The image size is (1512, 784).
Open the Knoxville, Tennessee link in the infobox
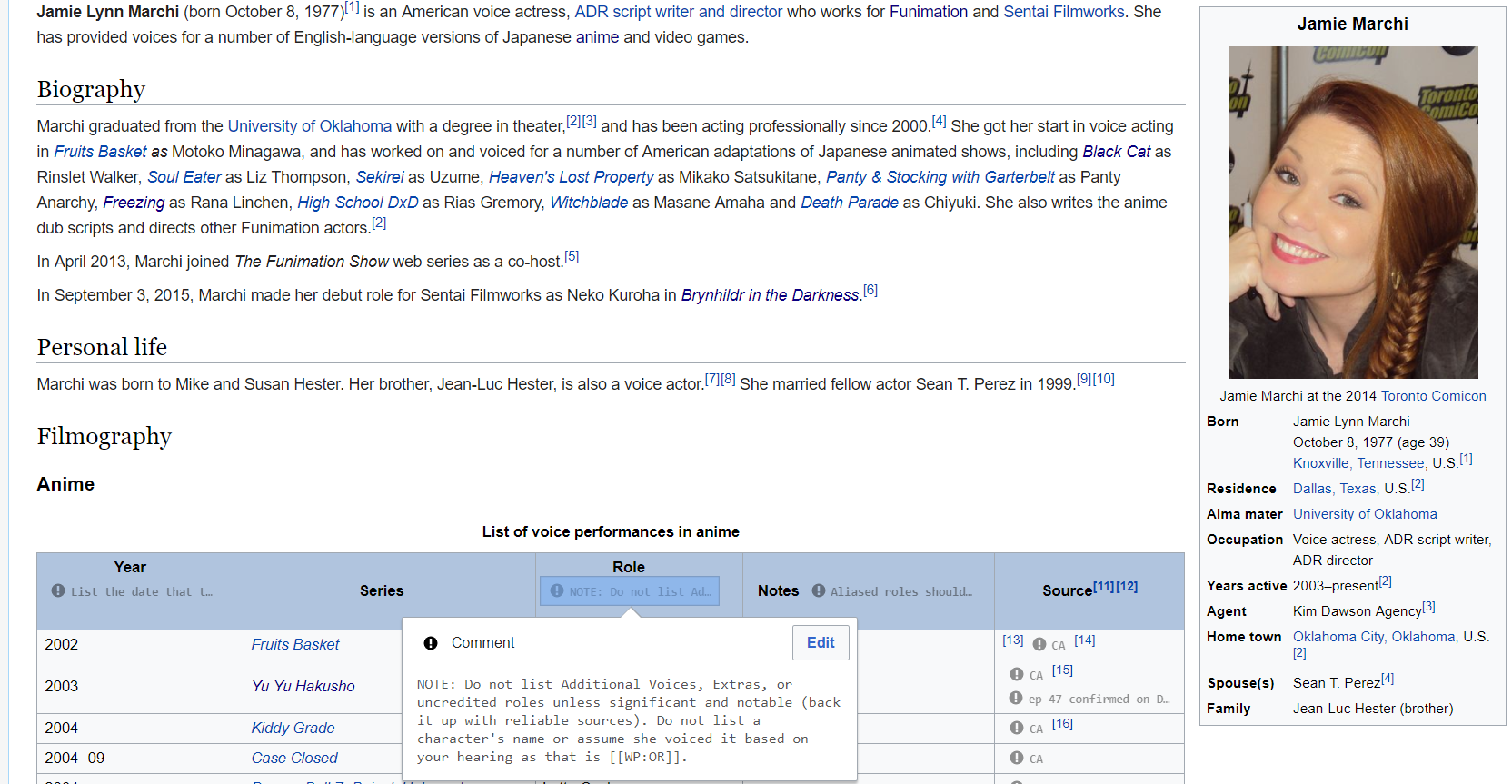[x=1360, y=463]
